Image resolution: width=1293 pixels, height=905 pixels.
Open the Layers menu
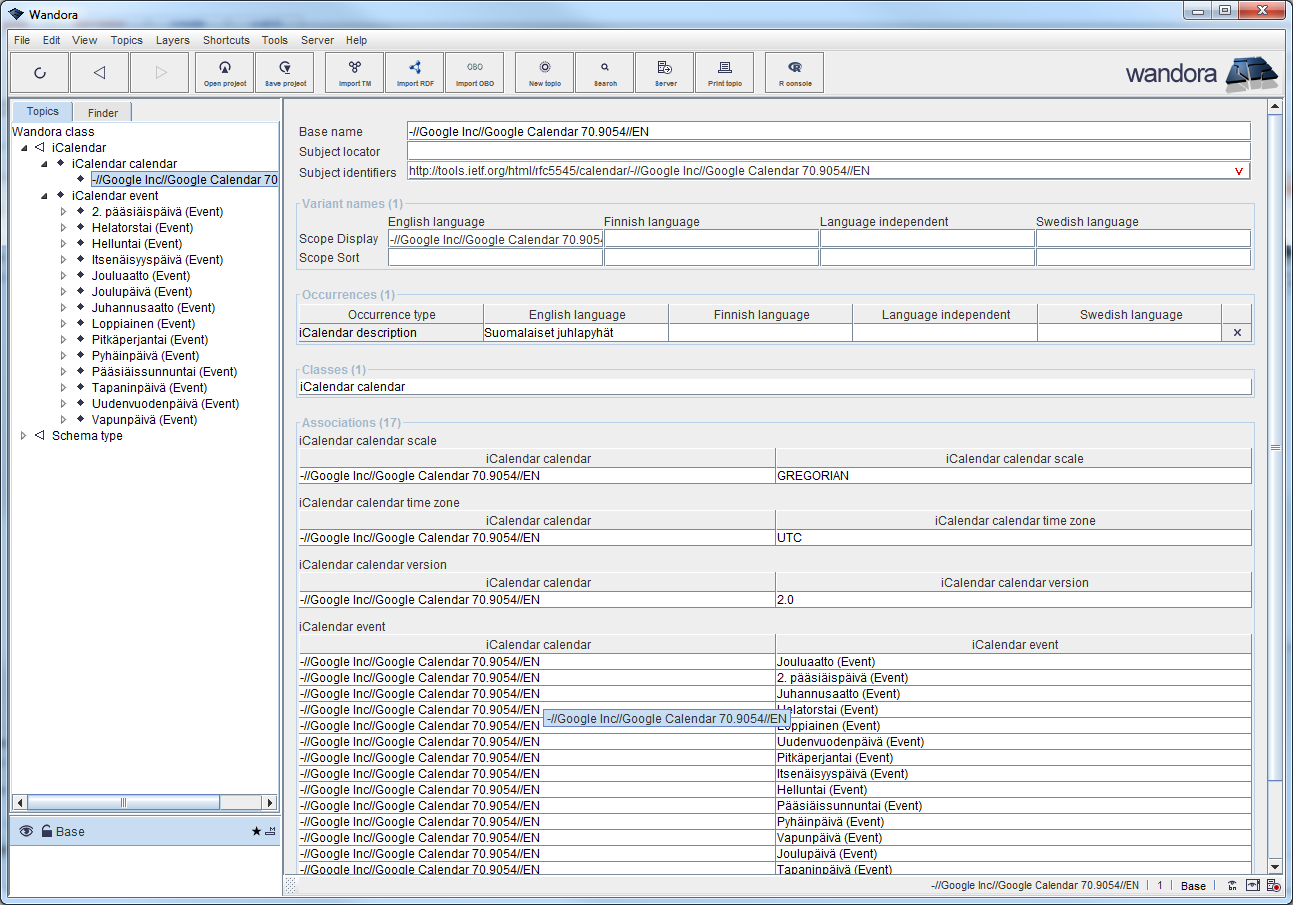[x=172, y=40]
